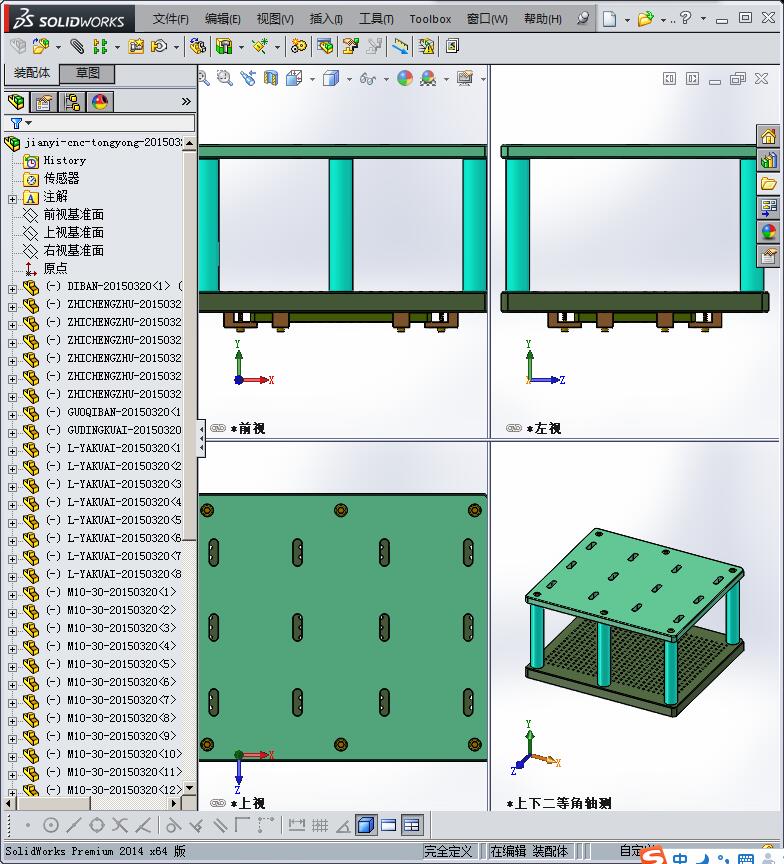Click the Apply Scene icon

tap(428, 78)
